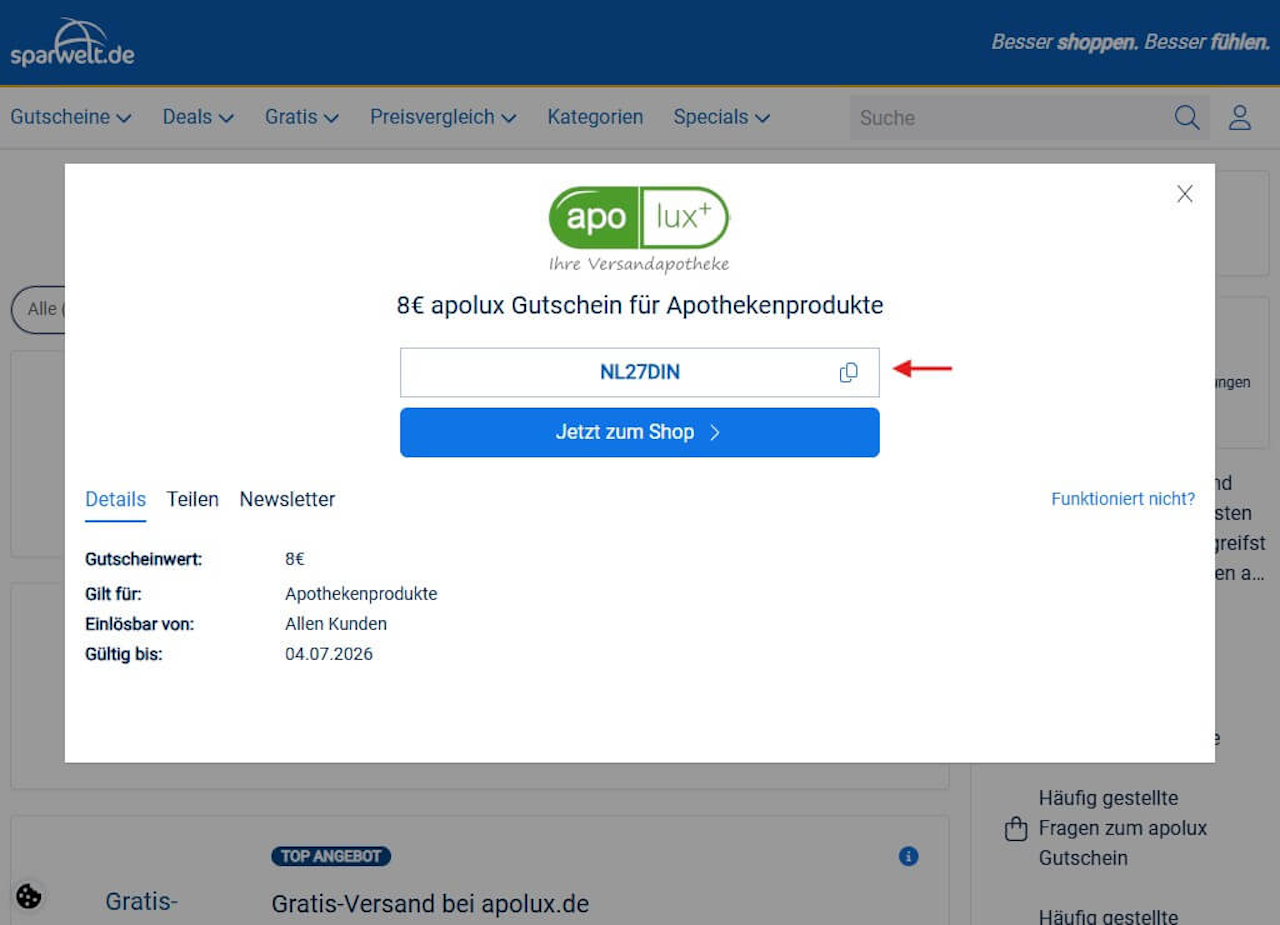The width and height of the screenshot is (1280, 925).
Task: Copy the NL27DIN code via copy icon
Action: [x=848, y=373]
